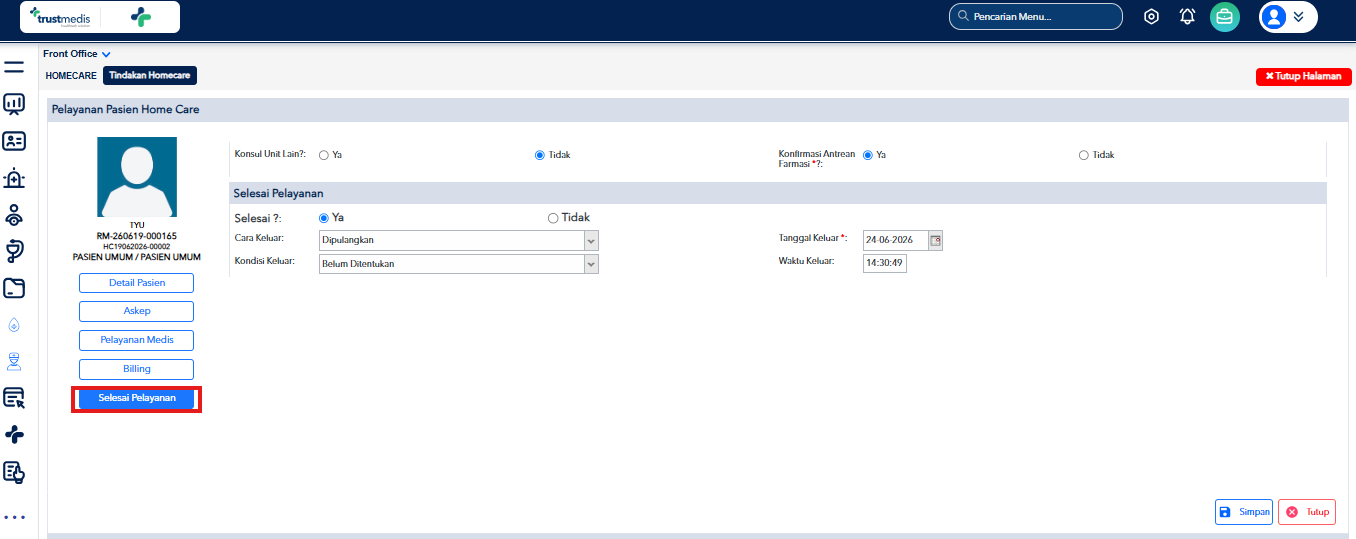
Task: Open the hexagon settings icon in the top bar
Action: point(1151,16)
